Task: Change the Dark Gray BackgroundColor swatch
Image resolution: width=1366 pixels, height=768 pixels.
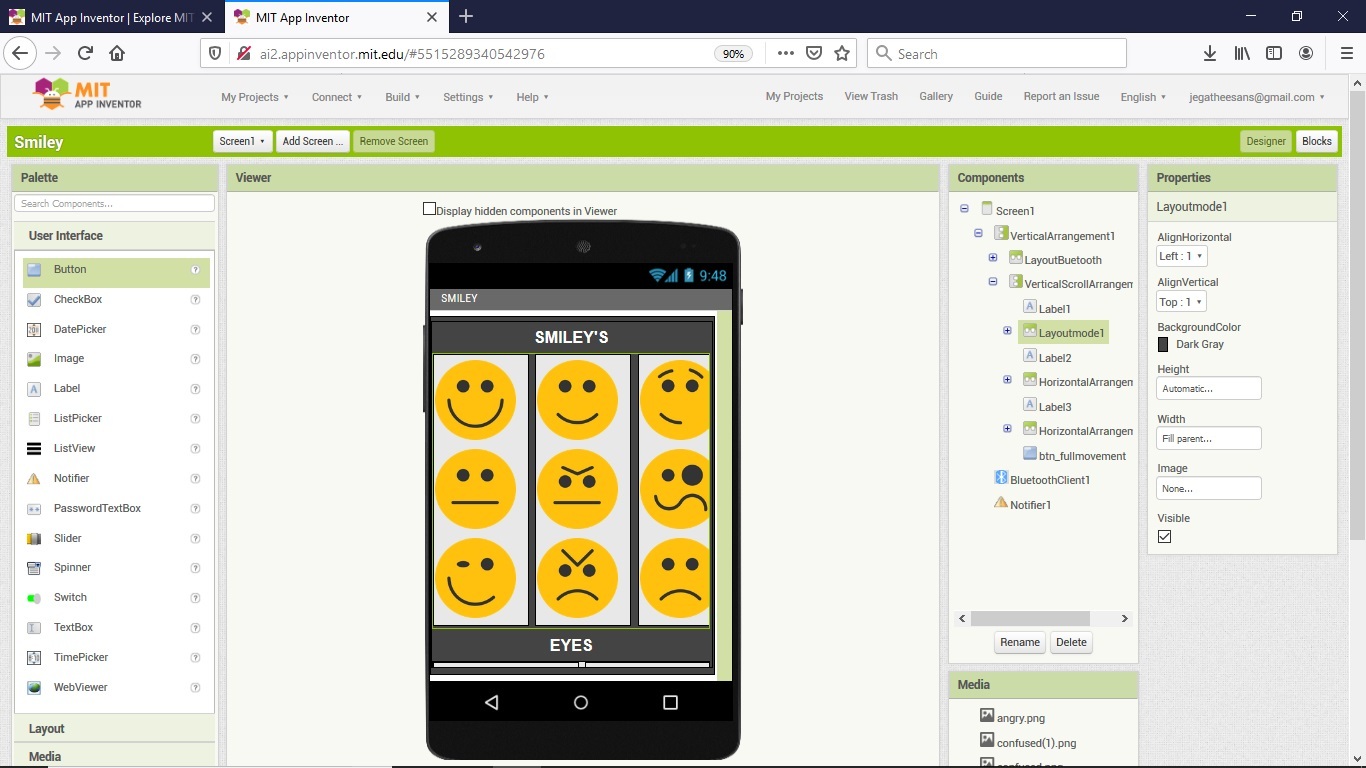Action: coord(1163,344)
